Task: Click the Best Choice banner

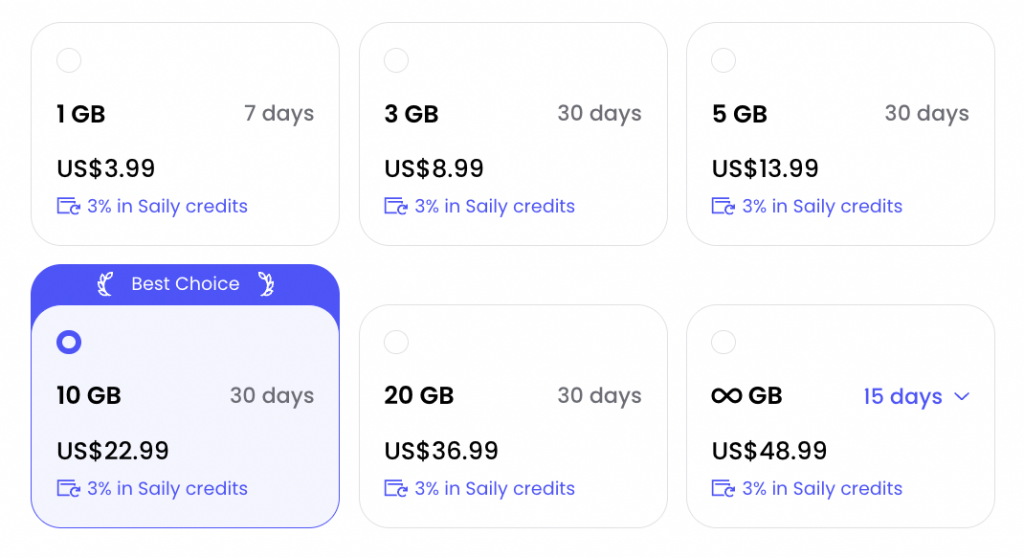Action: point(185,284)
